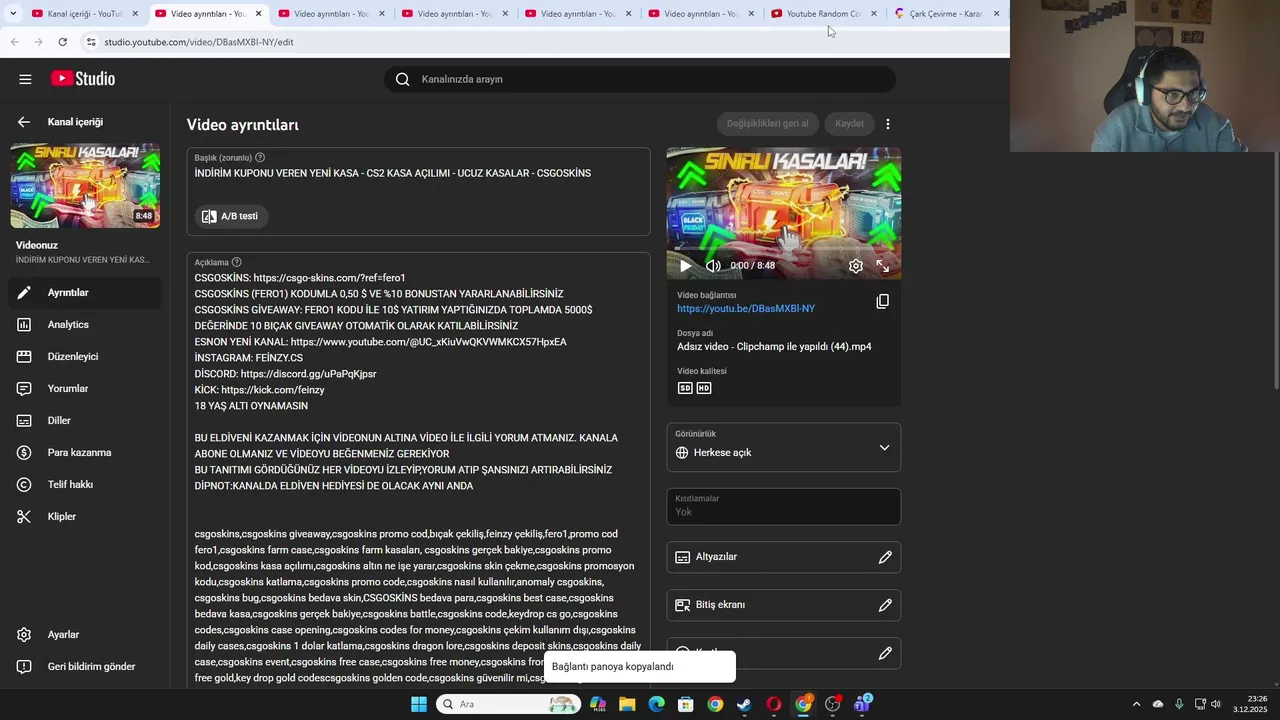The image size is (1280, 720).
Task: Switch to Youtube Random Comment tab
Action: (x=824, y=14)
